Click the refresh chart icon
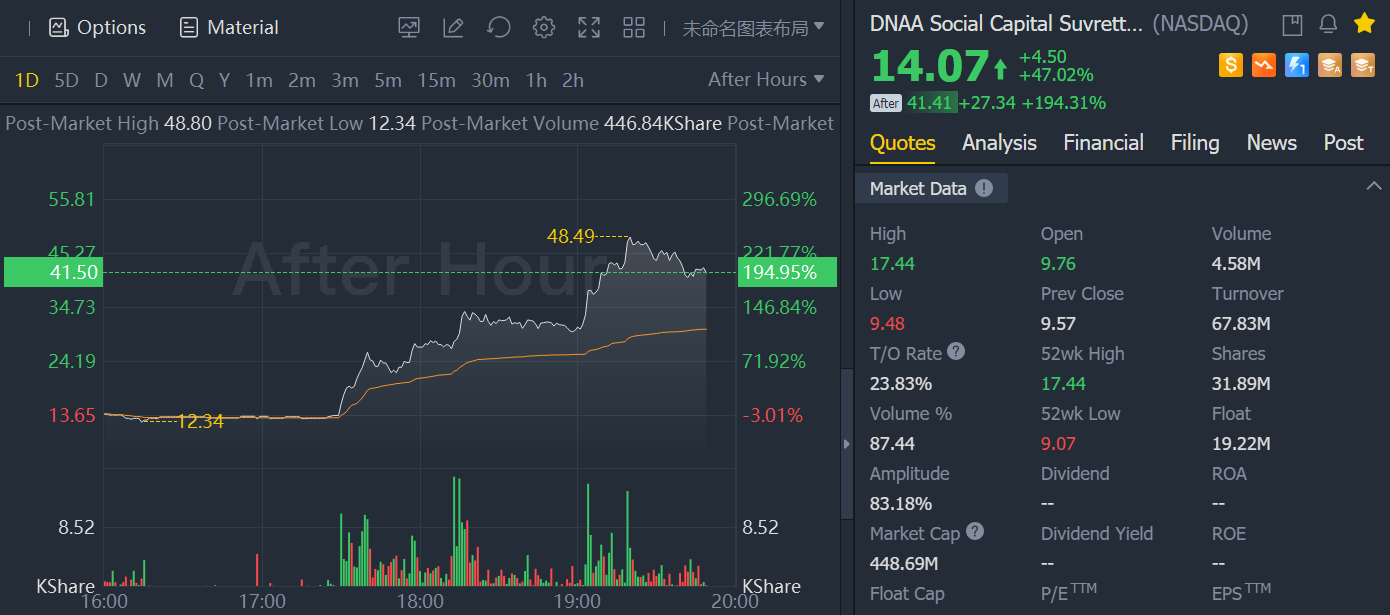1390x615 pixels. click(499, 28)
